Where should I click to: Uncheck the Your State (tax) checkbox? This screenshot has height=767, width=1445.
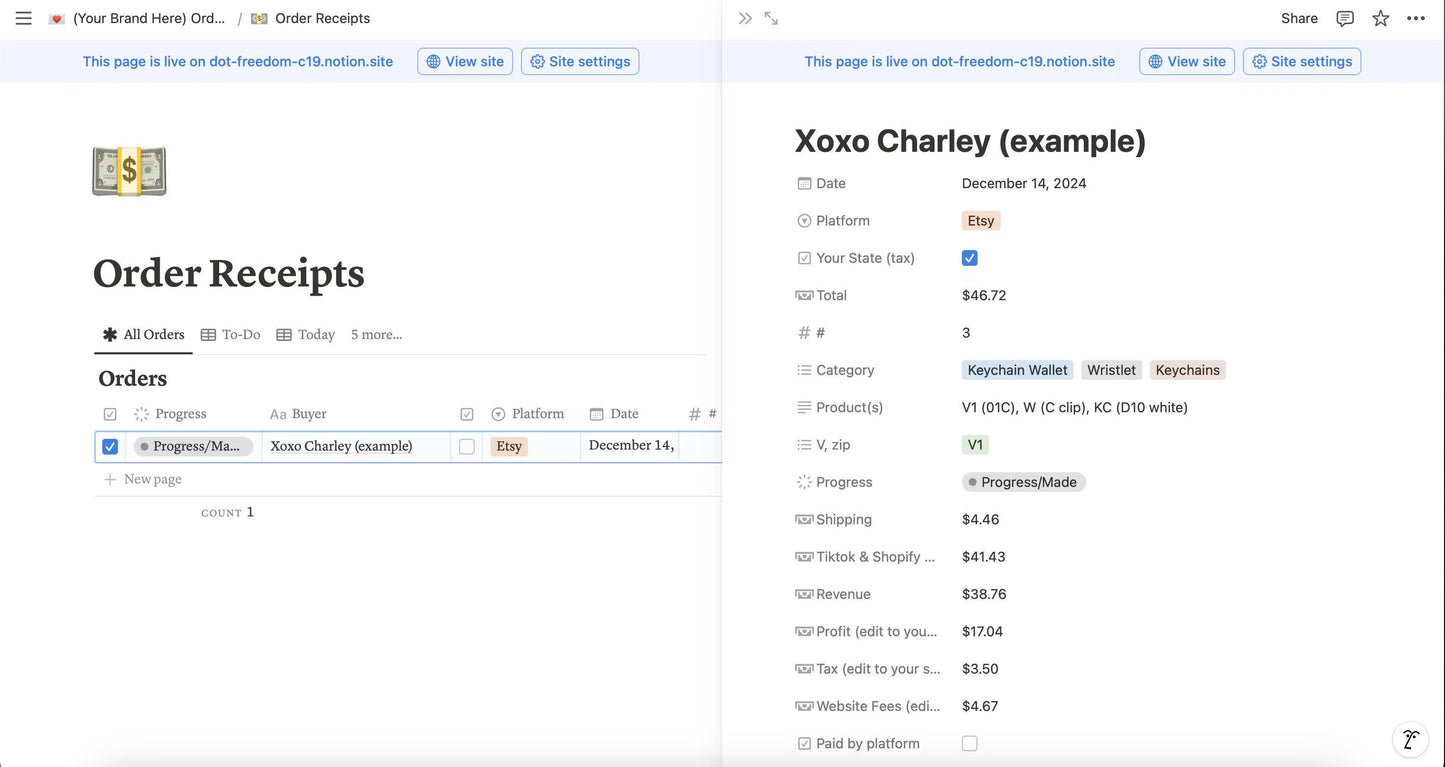pyautogui.click(x=968, y=256)
